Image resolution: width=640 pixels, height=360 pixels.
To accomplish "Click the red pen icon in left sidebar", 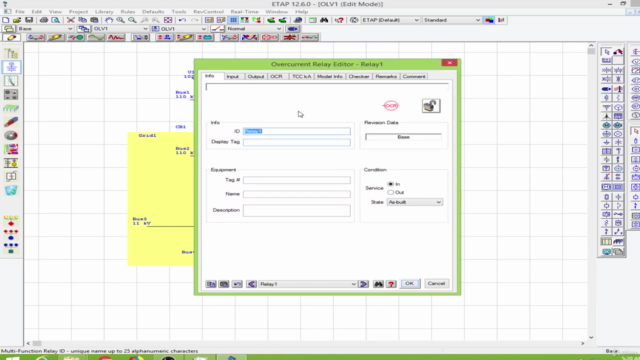I will click(11, 122).
